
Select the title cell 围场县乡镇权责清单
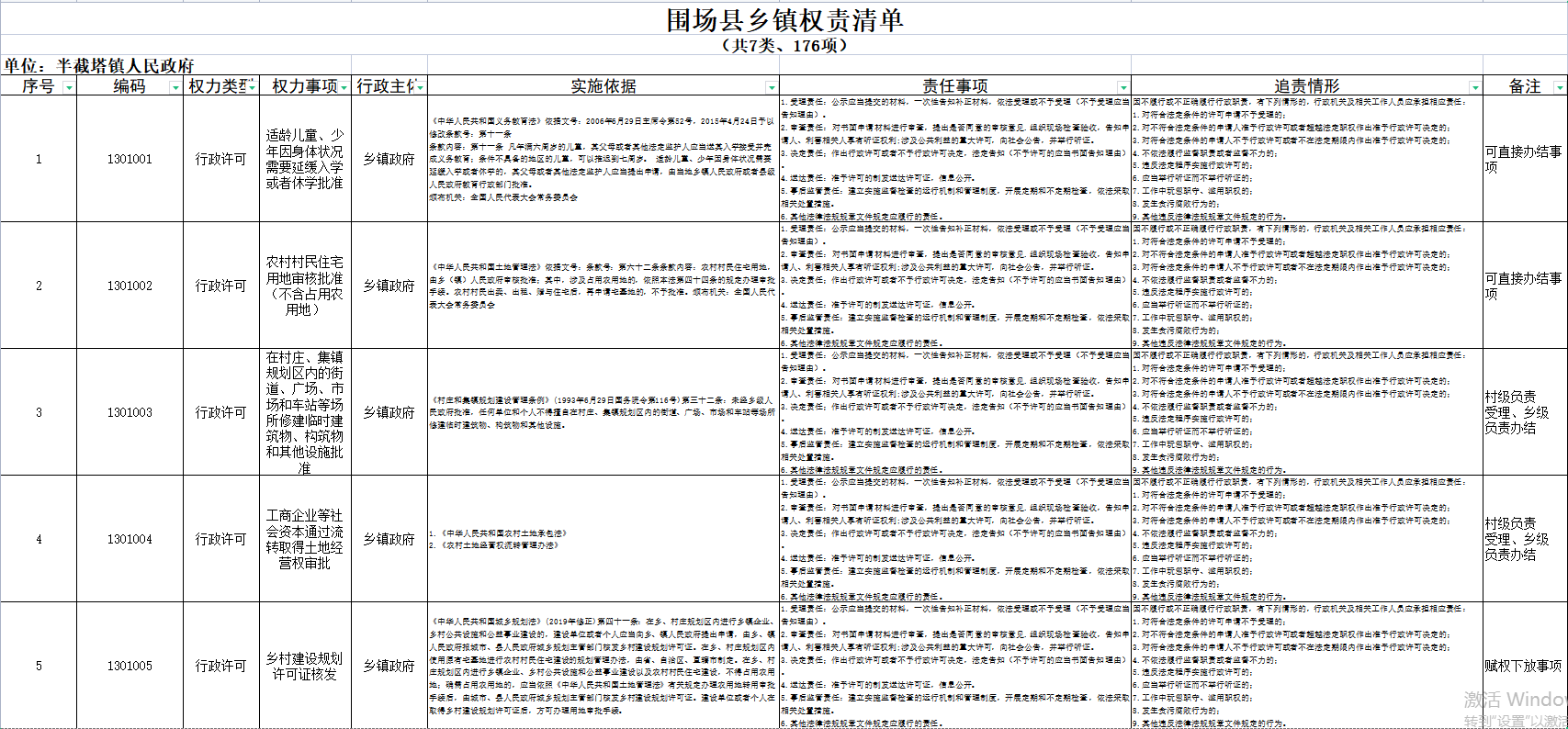[x=784, y=19]
